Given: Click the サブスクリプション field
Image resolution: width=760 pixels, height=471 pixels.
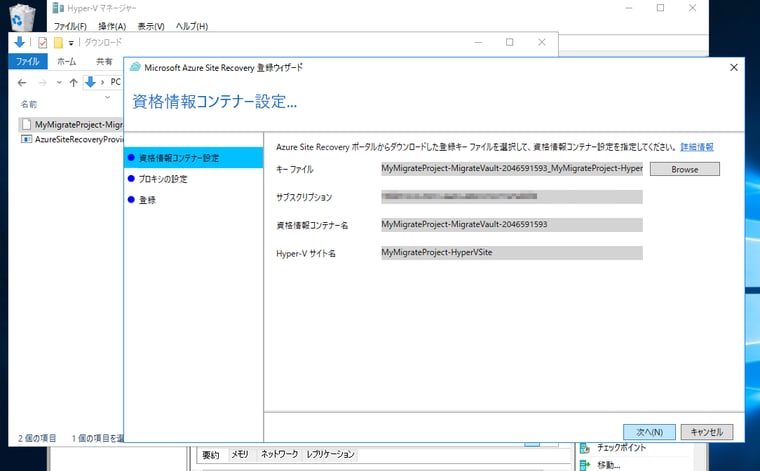Looking at the screenshot, I should [x=512, y=197].
